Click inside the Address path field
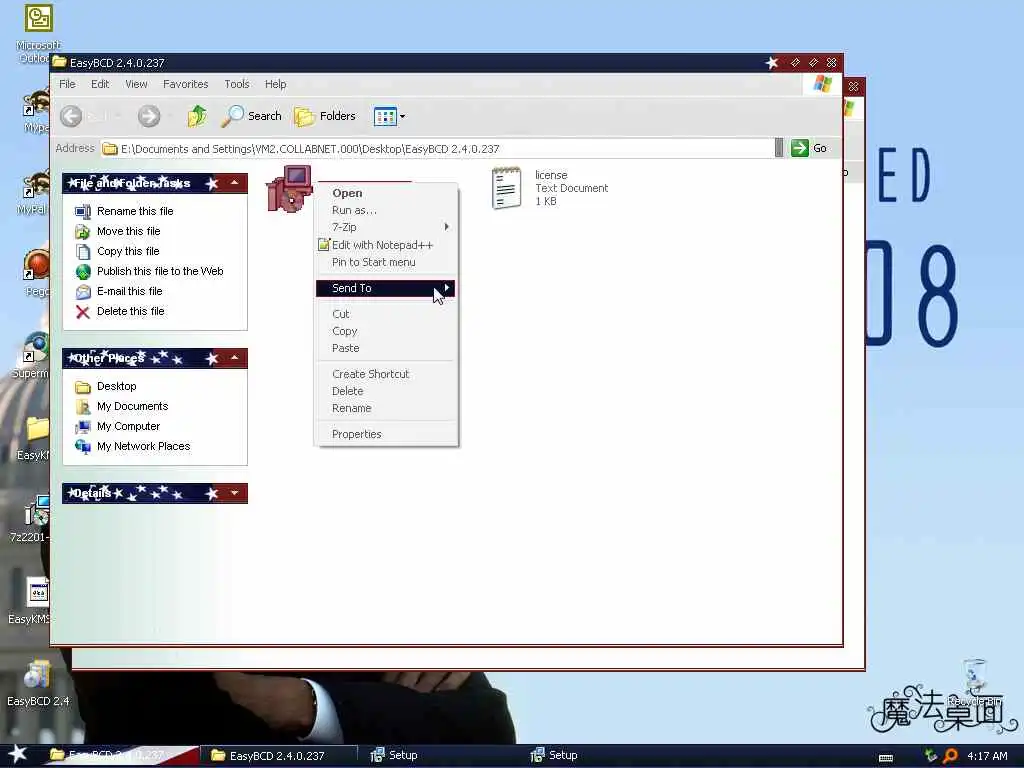The height and width of the screenshot is (768, 1024). [x=436, y=149]
